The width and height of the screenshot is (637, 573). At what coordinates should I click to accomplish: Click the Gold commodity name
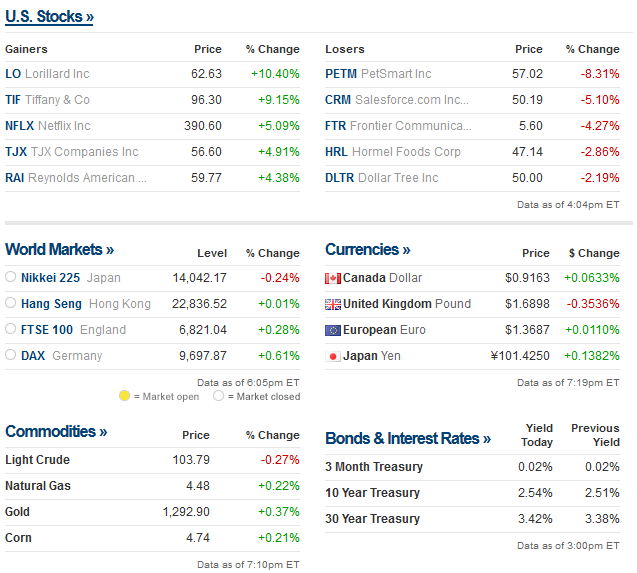point(17,512)
